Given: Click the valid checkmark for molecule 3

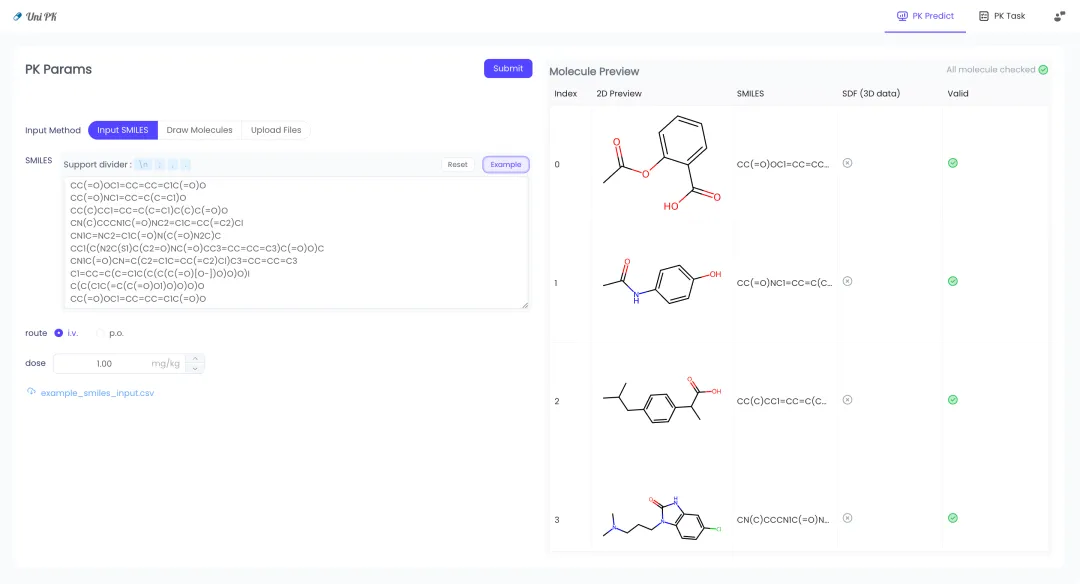Looking at the screenshot, I should pos(952,518).
